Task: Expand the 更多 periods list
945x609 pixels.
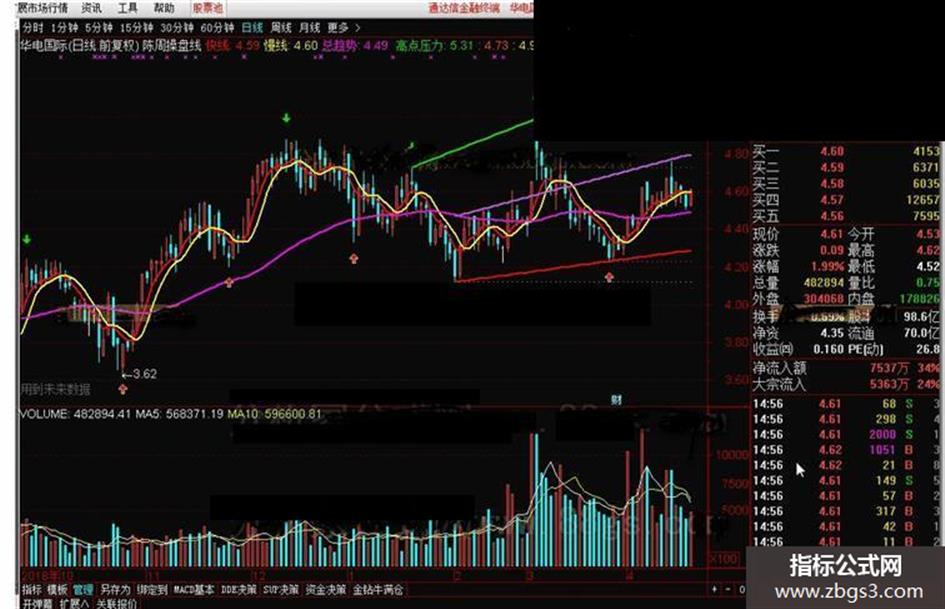Action: click(344, 28)
